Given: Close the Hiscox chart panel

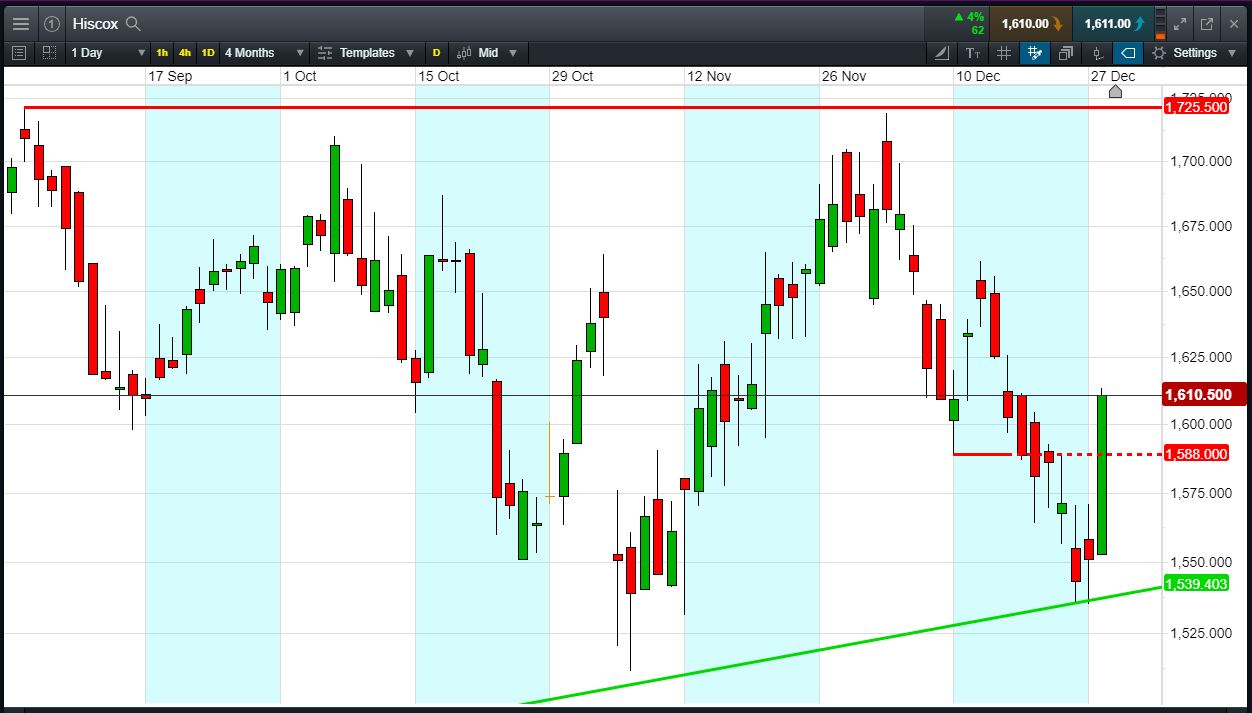Looking at the screenshot, I should (x=1234, y=23).
